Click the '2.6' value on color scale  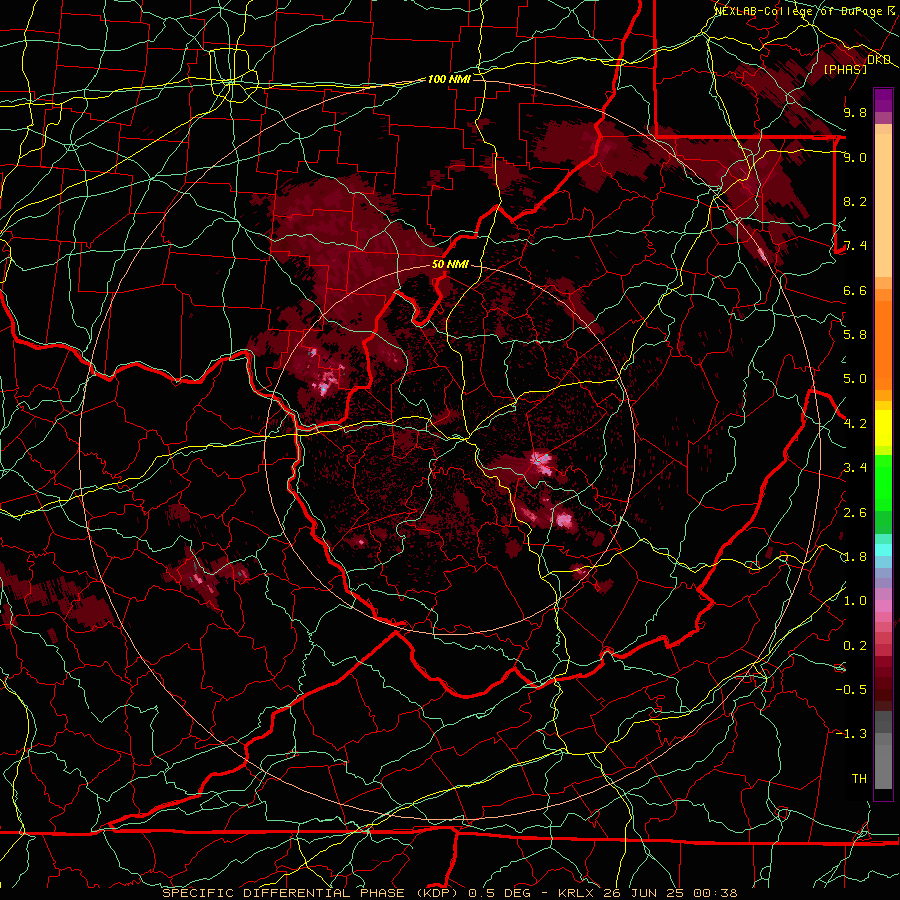coord(855,512)
